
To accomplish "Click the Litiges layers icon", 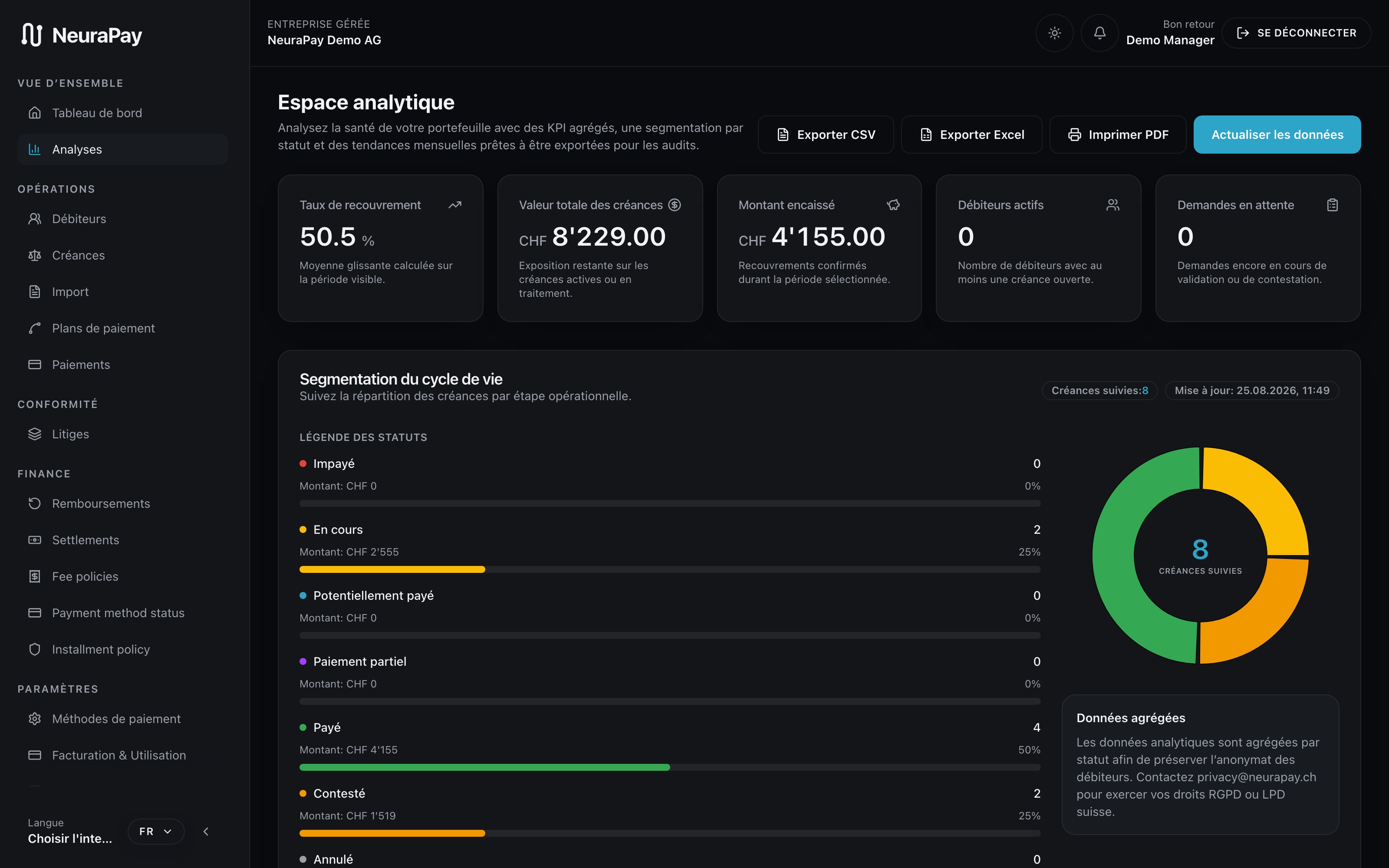I will tap(35, 434).
